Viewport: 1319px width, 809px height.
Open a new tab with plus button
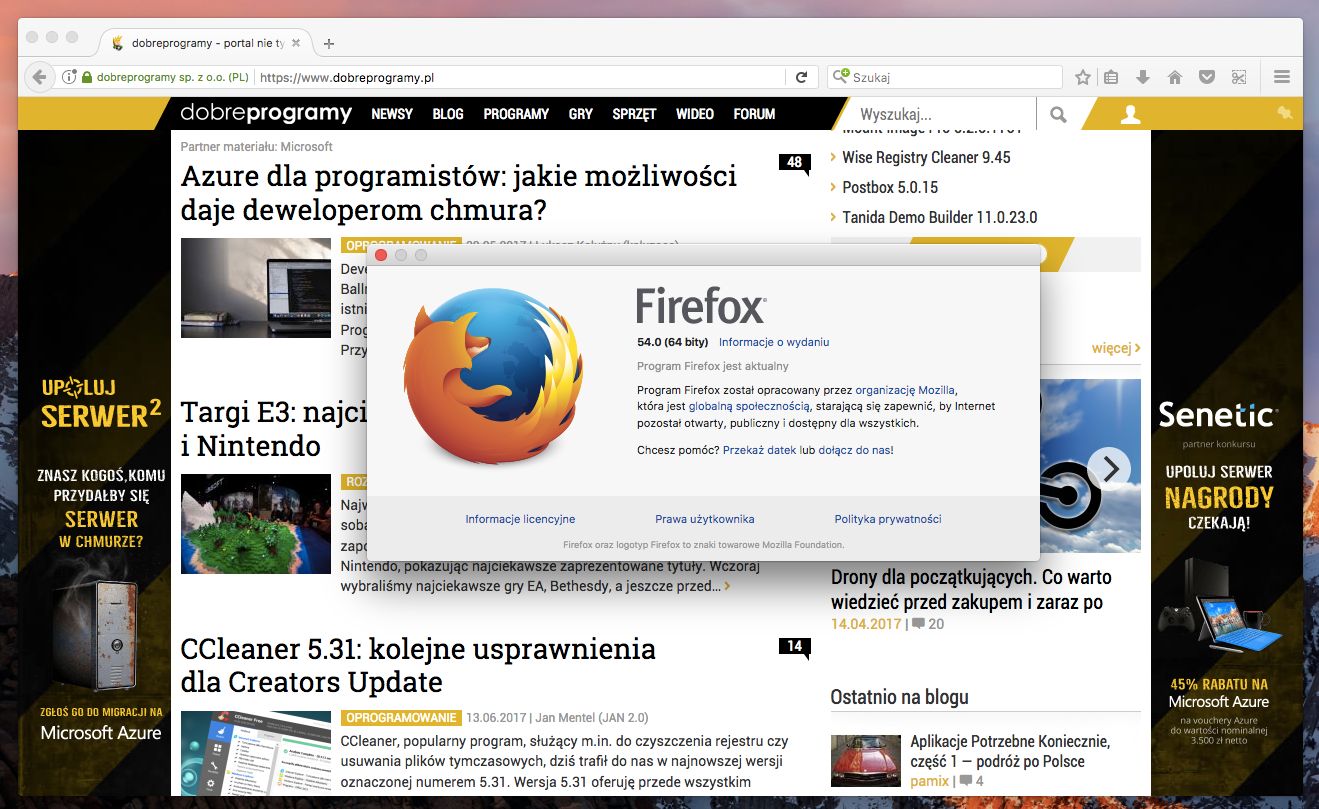click(x=329, y=43)
